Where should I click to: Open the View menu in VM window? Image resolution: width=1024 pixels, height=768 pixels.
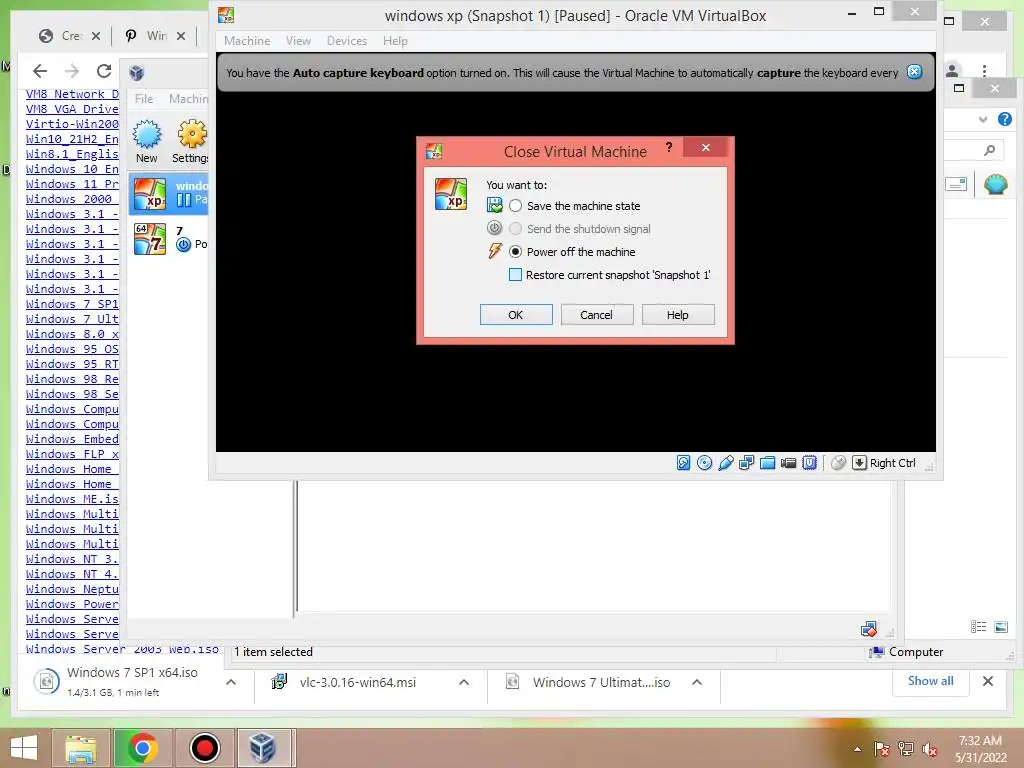[x=298, y=40]
